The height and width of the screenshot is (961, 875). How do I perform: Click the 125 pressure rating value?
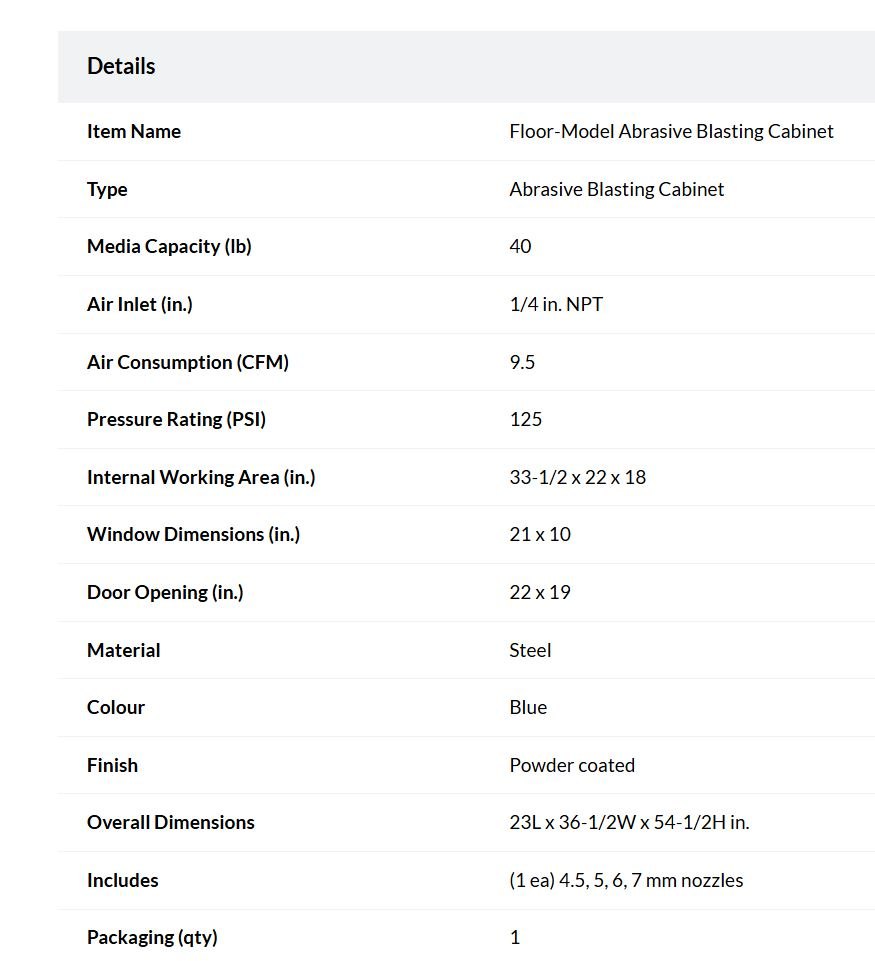click(x=526, y=419)
